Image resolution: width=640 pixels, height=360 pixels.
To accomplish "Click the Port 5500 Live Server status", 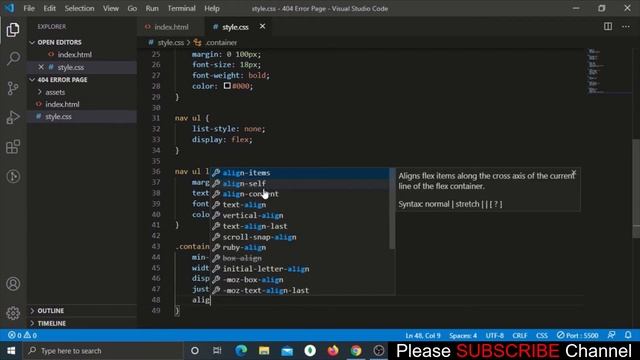I will coord(578,335).
